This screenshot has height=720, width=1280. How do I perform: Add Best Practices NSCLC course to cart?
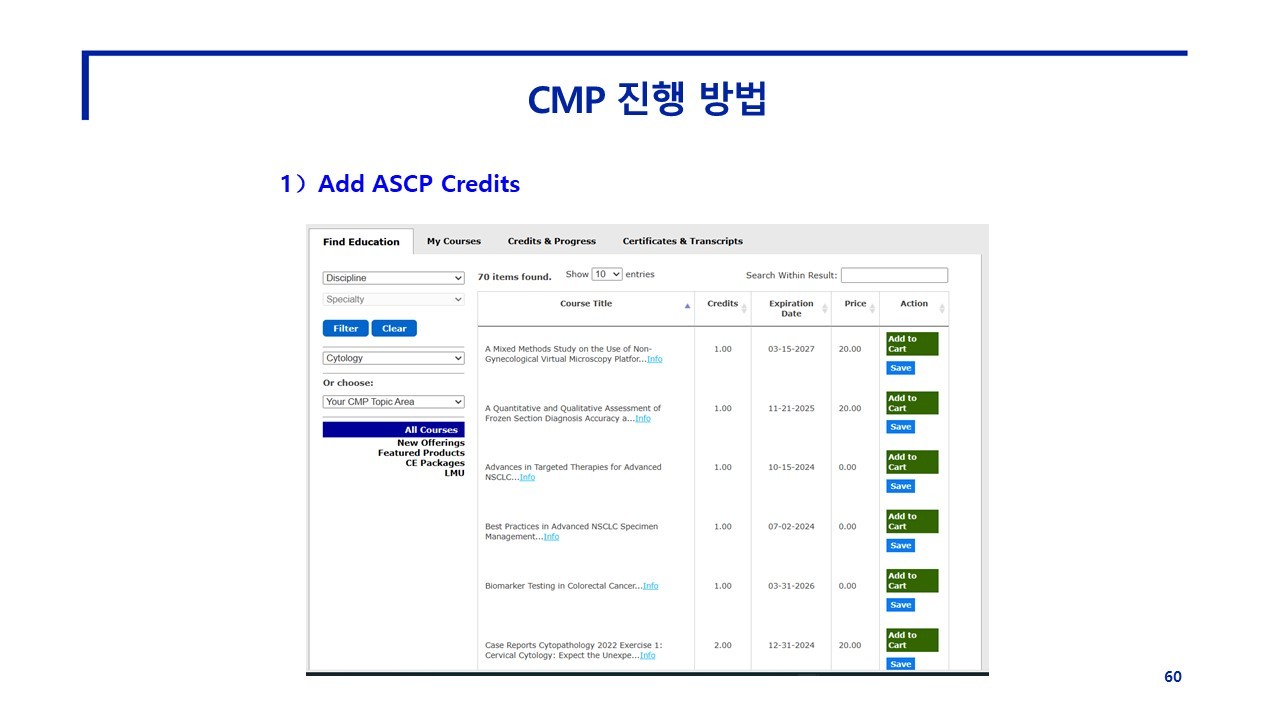pyautogui.click(x=912, y=522)
